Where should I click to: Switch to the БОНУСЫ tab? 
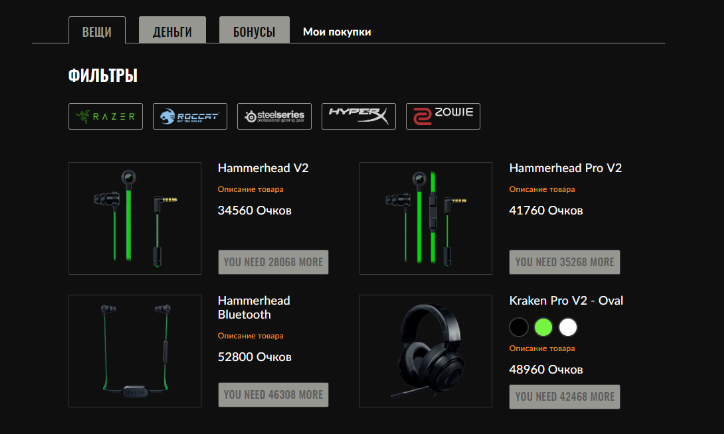[x=254, y=31]
